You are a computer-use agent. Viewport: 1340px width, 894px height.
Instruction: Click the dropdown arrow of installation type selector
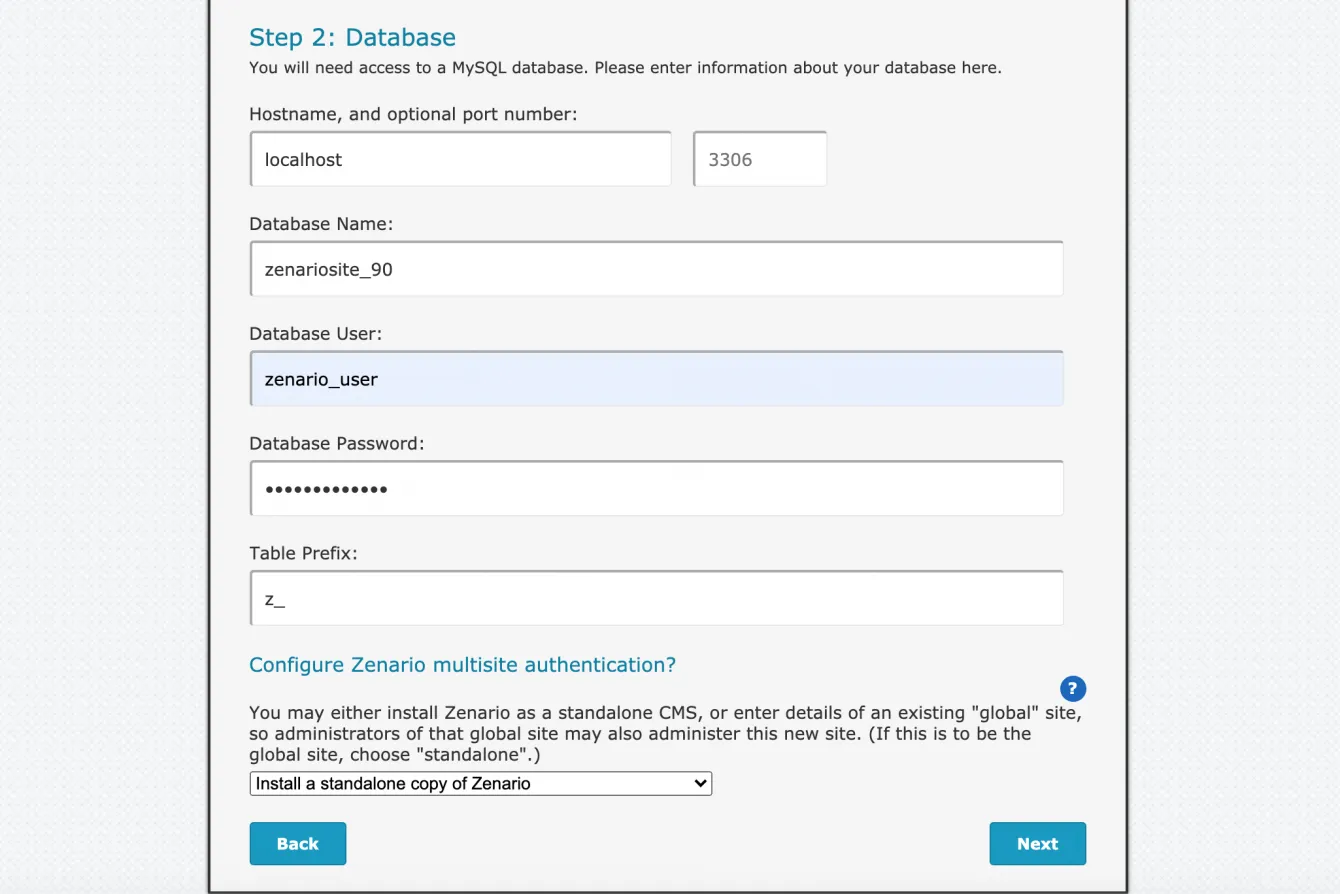700,784
